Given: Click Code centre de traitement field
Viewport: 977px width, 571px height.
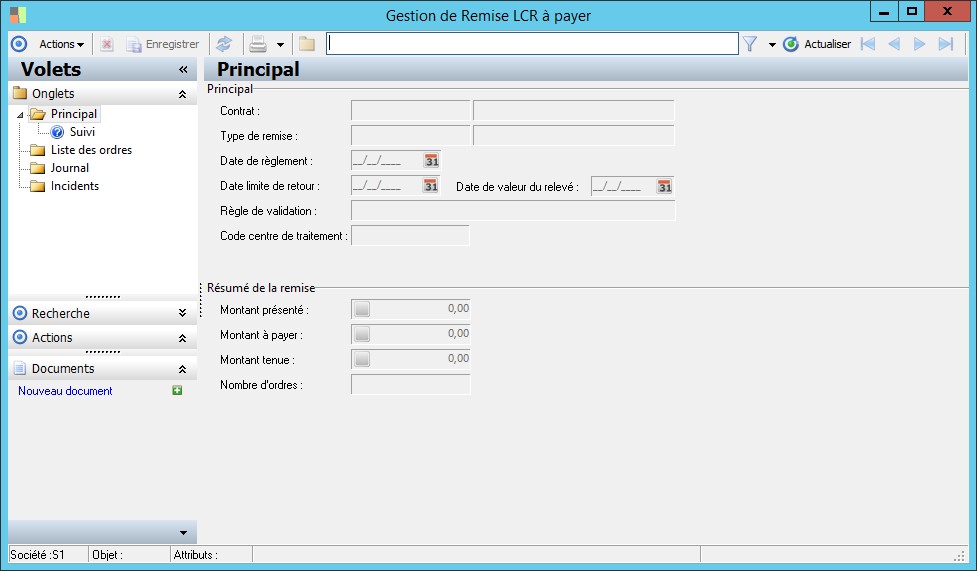Looking at the screenshot, I should (x=410, y=235).
